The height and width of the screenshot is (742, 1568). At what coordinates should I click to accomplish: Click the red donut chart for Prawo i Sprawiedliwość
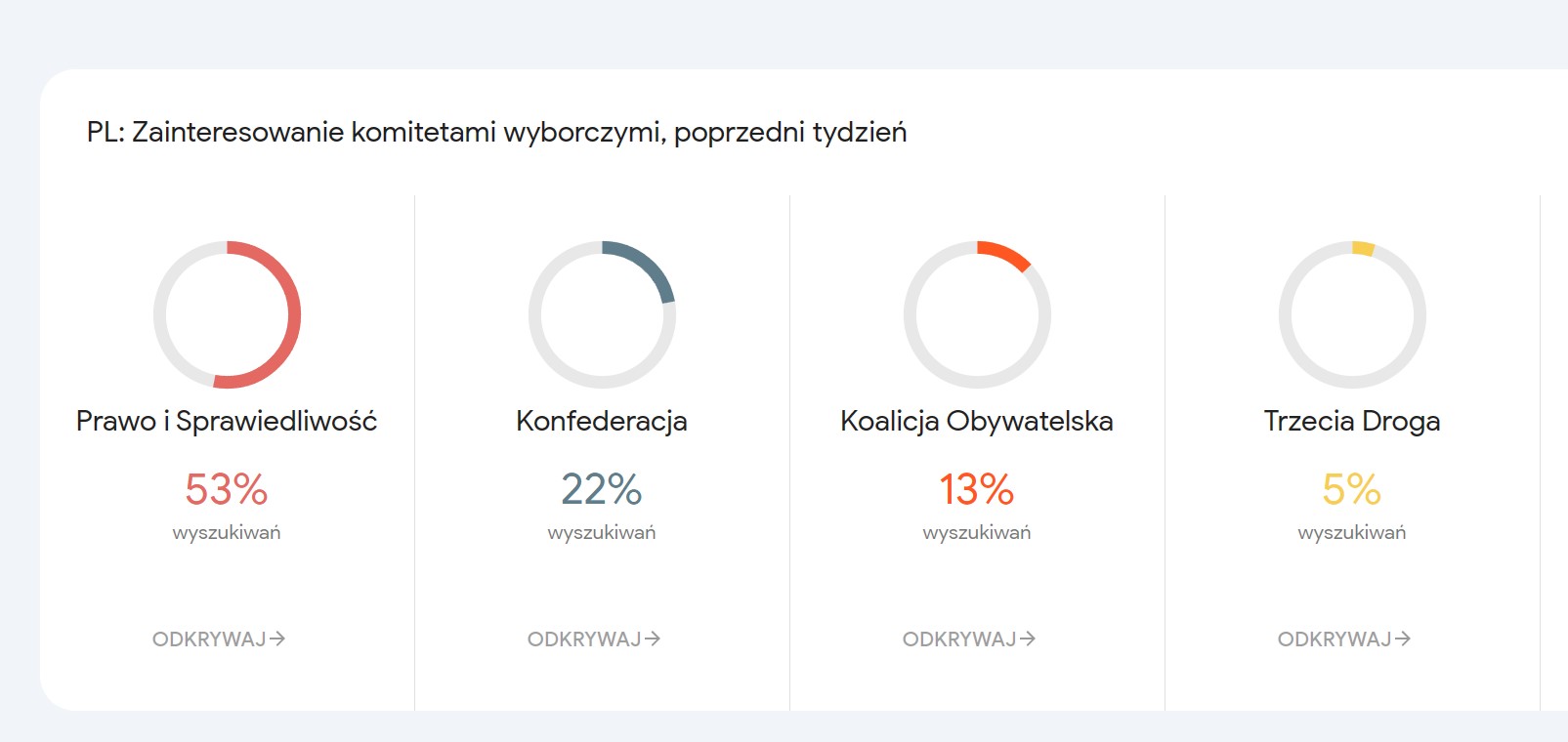(227, 314)
